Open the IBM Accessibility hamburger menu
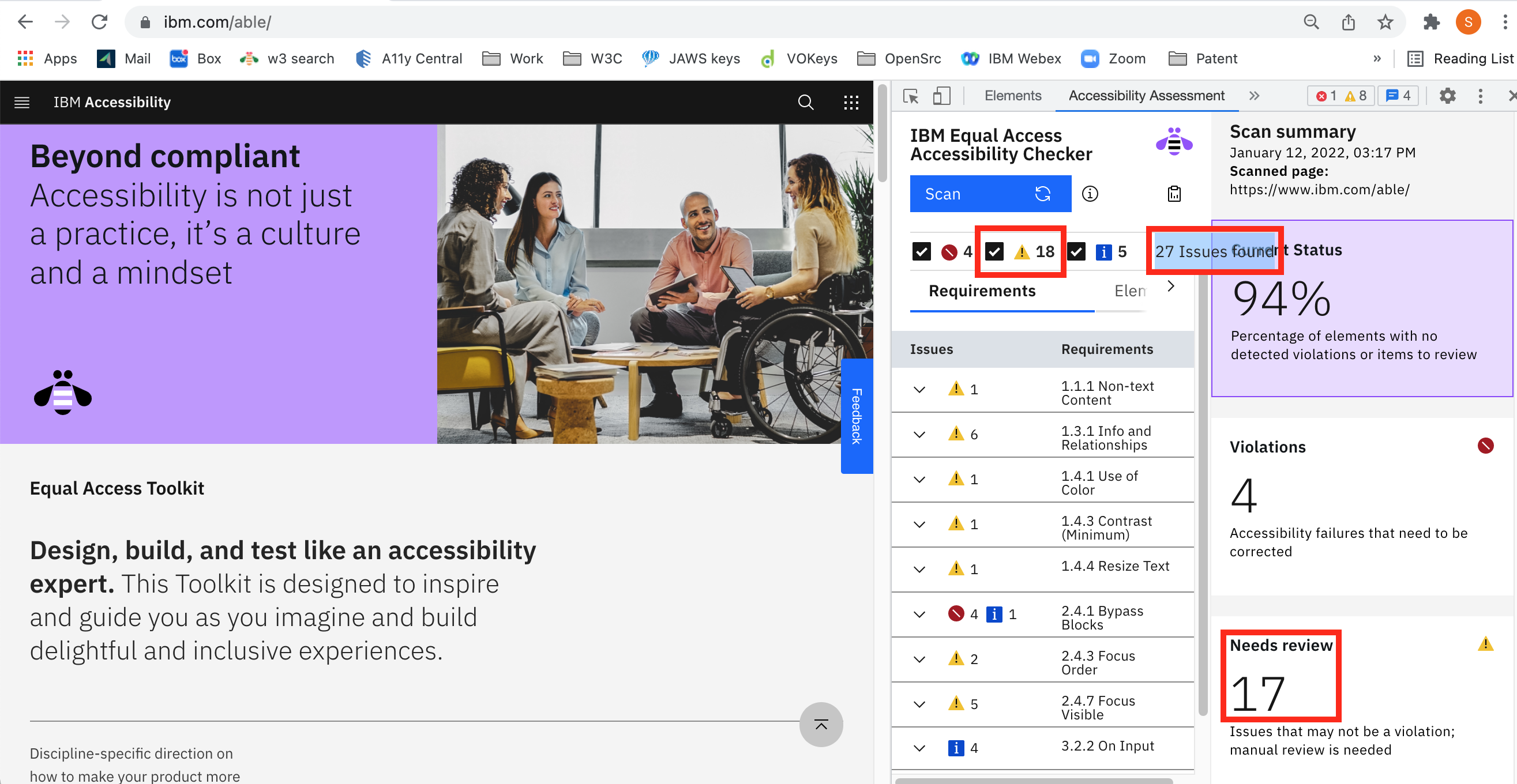Viewport: 1517px width, 784px height. click(22, 103)
